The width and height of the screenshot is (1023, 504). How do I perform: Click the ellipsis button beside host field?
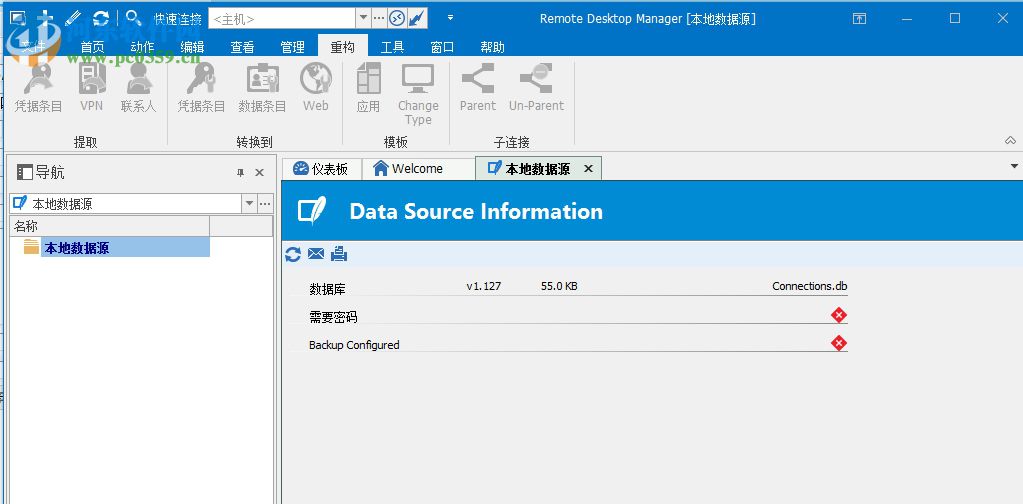point(379,19)
